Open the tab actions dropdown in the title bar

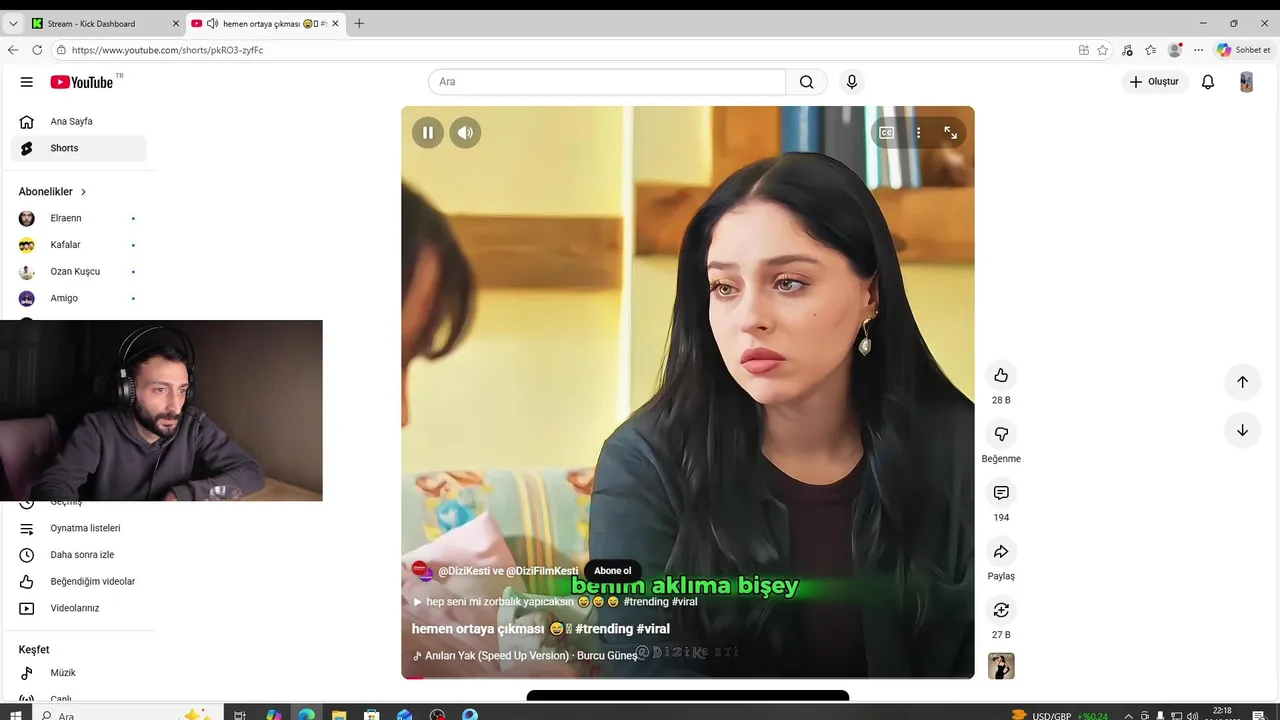click(13, 23)
